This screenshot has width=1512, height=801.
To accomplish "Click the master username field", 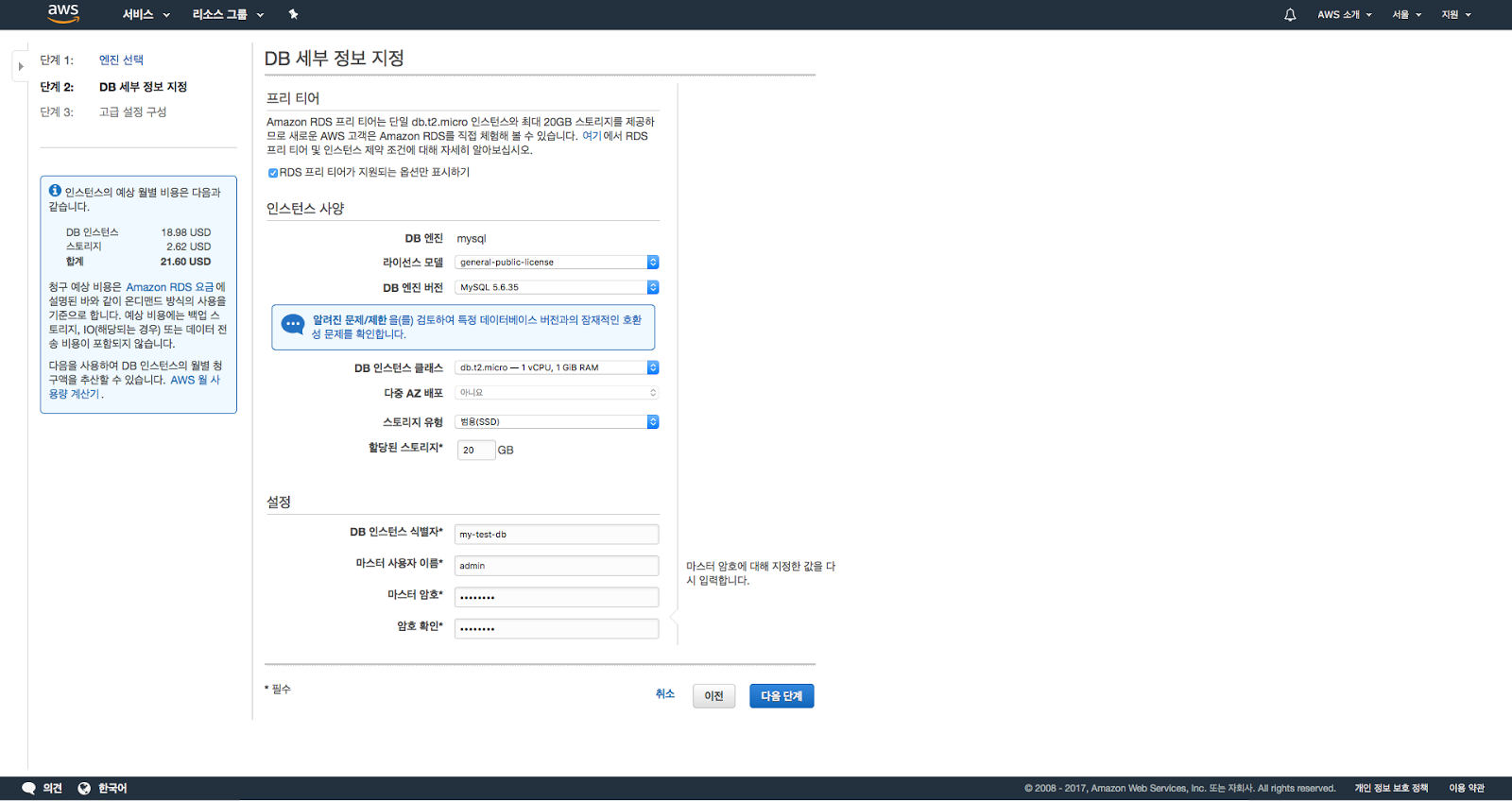I will click(x=557, y=566).
